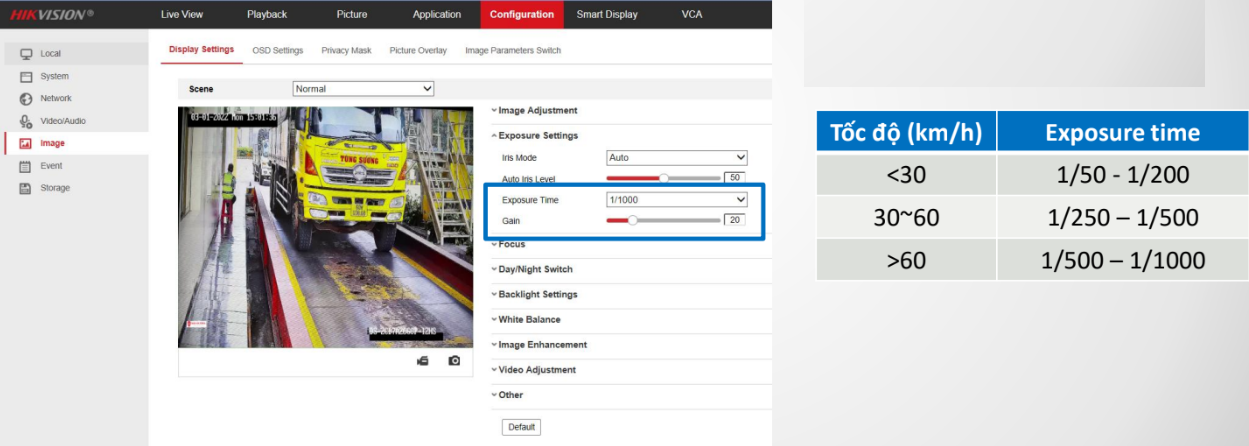This screenshot has width=1249, height=446.
Task: Open the Iris Mode dropdown
Action: (677, 158)
